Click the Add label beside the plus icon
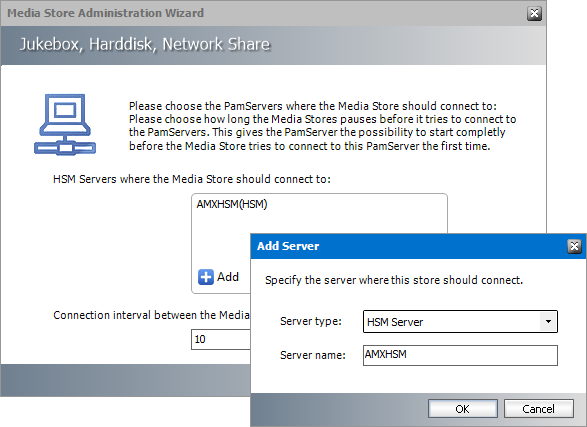 [x=228, y=277]
